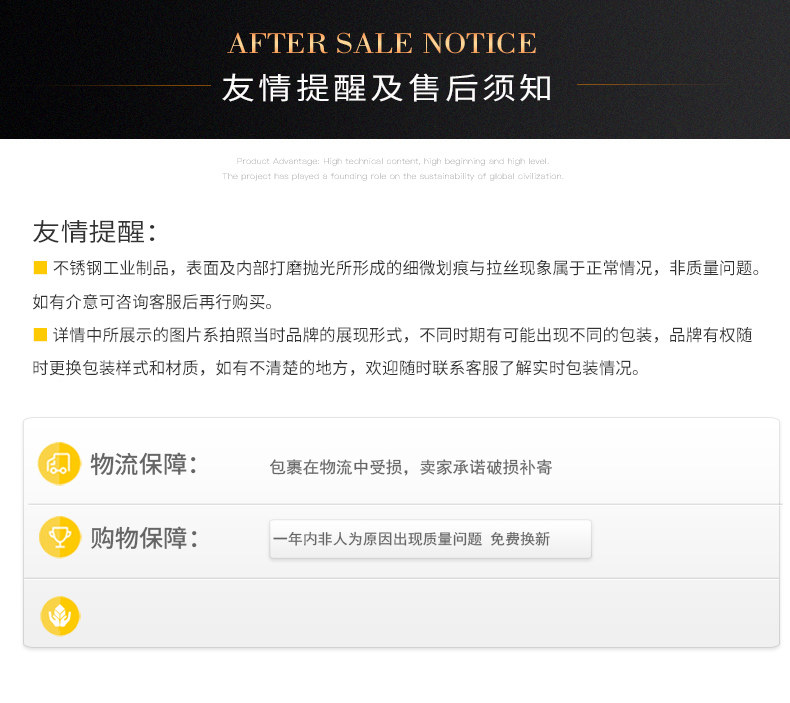Viewport: 790px width, 703px height.
Task: Click the 友情提醒及售后须知 banner heading
Action: [x=387, y=88]
